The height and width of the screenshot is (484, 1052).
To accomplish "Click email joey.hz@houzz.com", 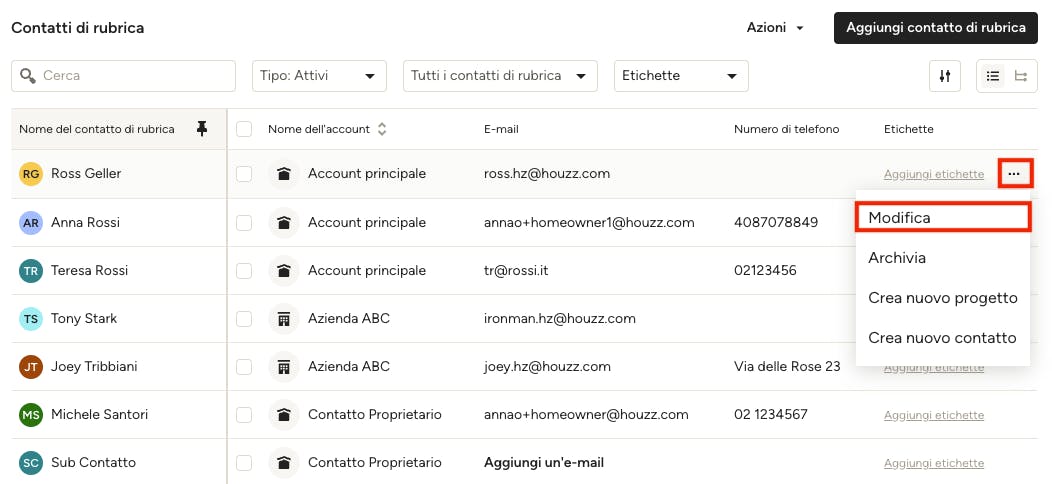I will (547, 367).
